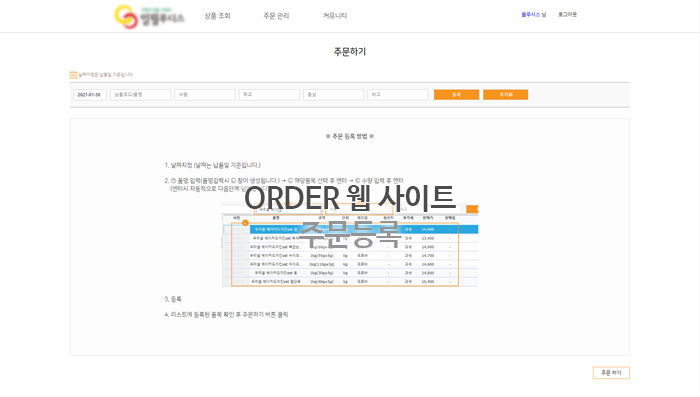
Task: Click the 중상 input field
Action: pos(333,95)
